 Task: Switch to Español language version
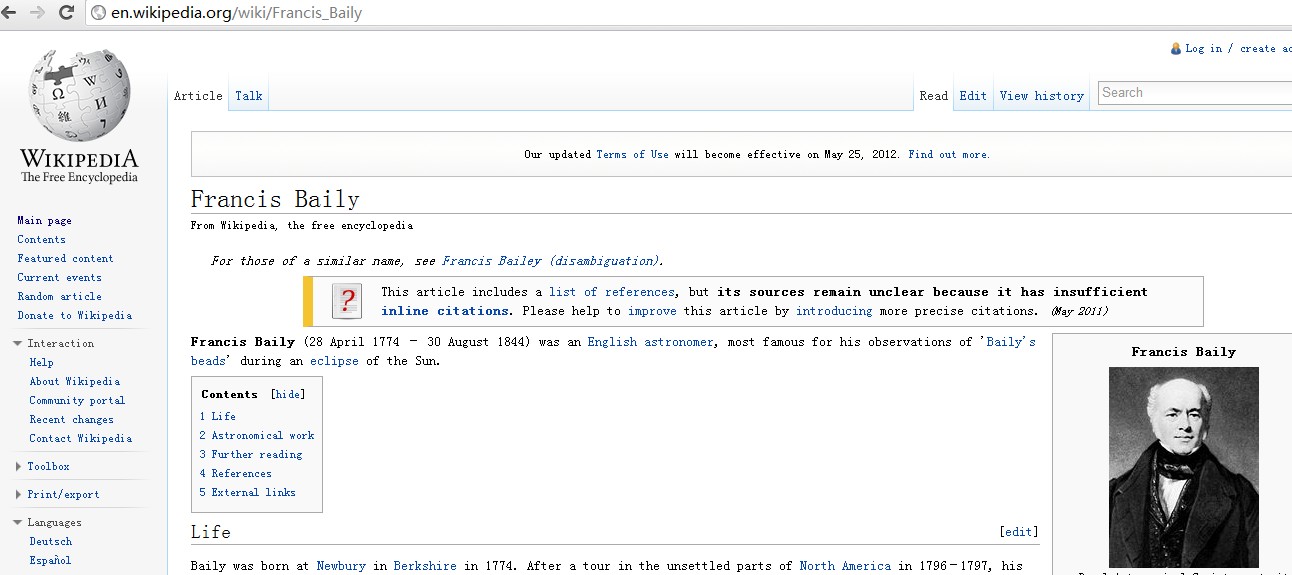click(x=50, y=560)
